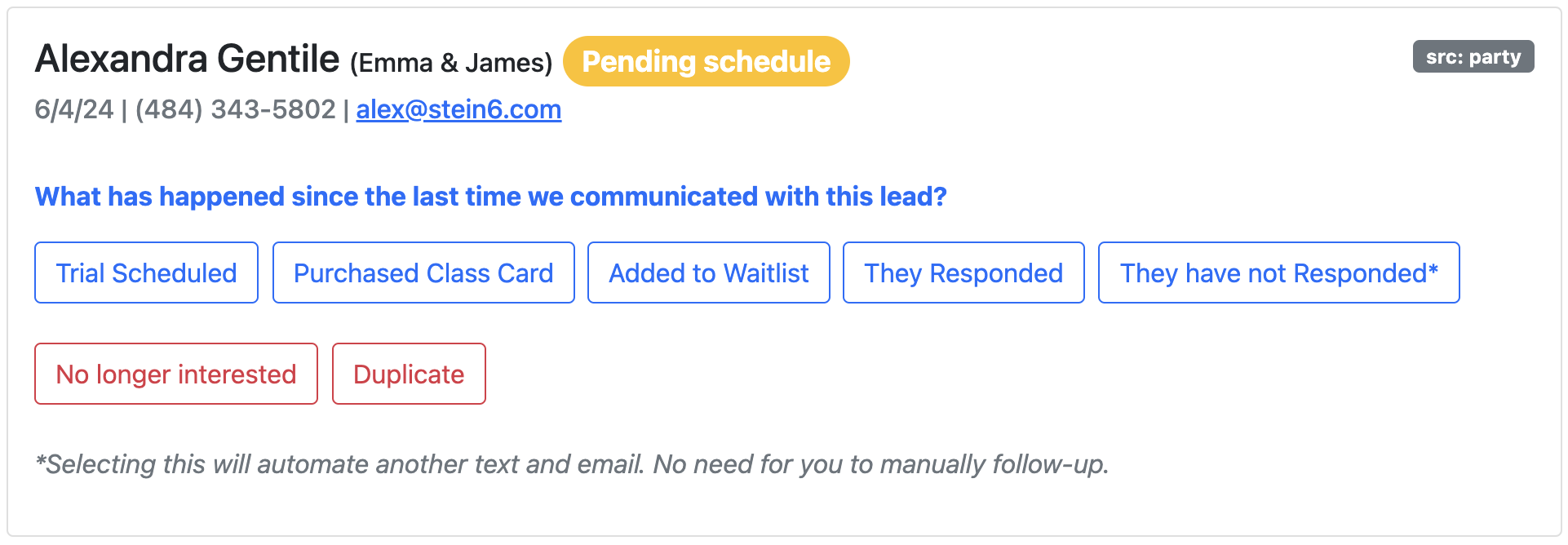This screenshot has width=1568, height=545.
Task: Mark lead as No longer interested
Action: (175, 374)
